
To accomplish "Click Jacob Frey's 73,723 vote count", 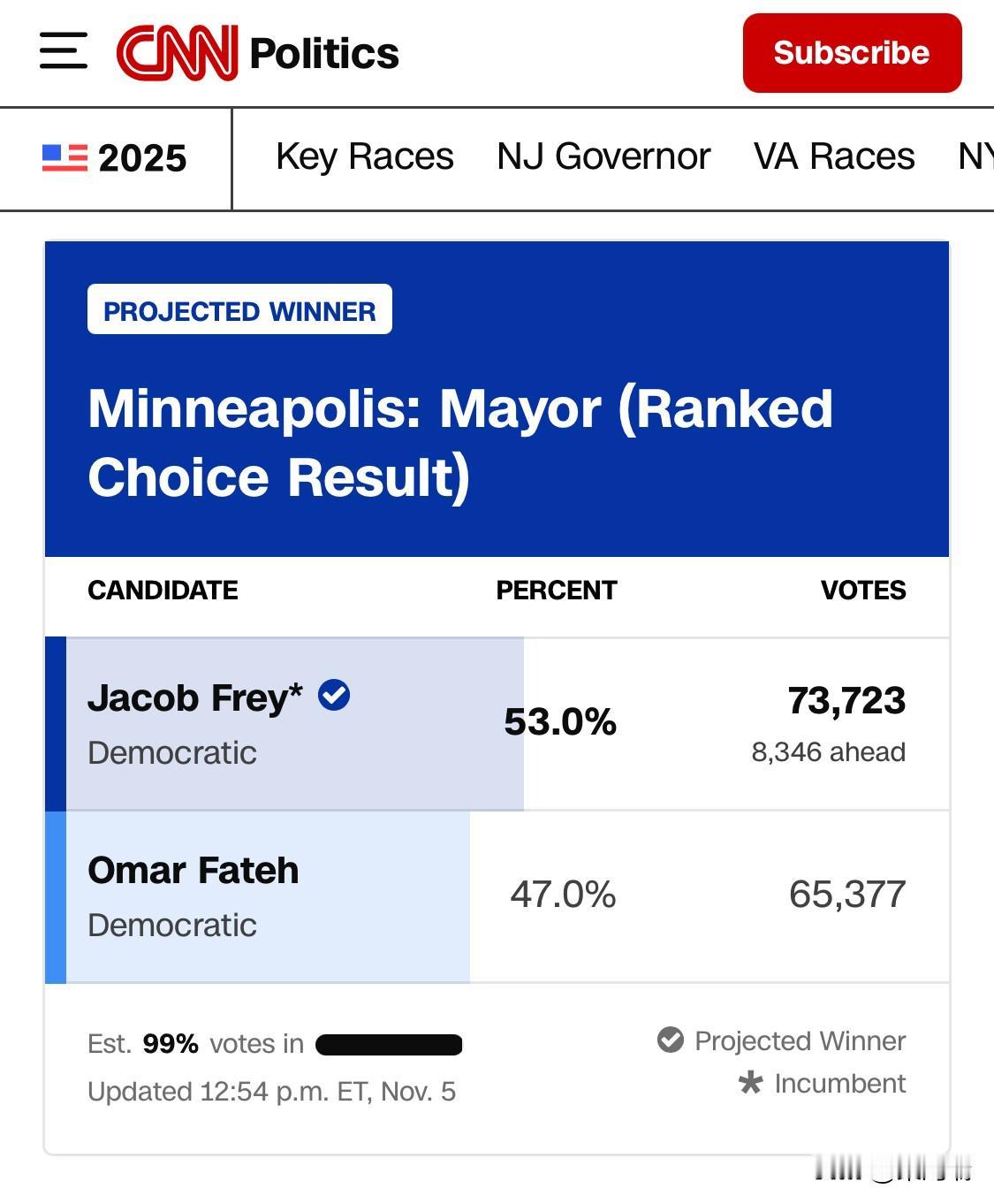I will 846,701.
